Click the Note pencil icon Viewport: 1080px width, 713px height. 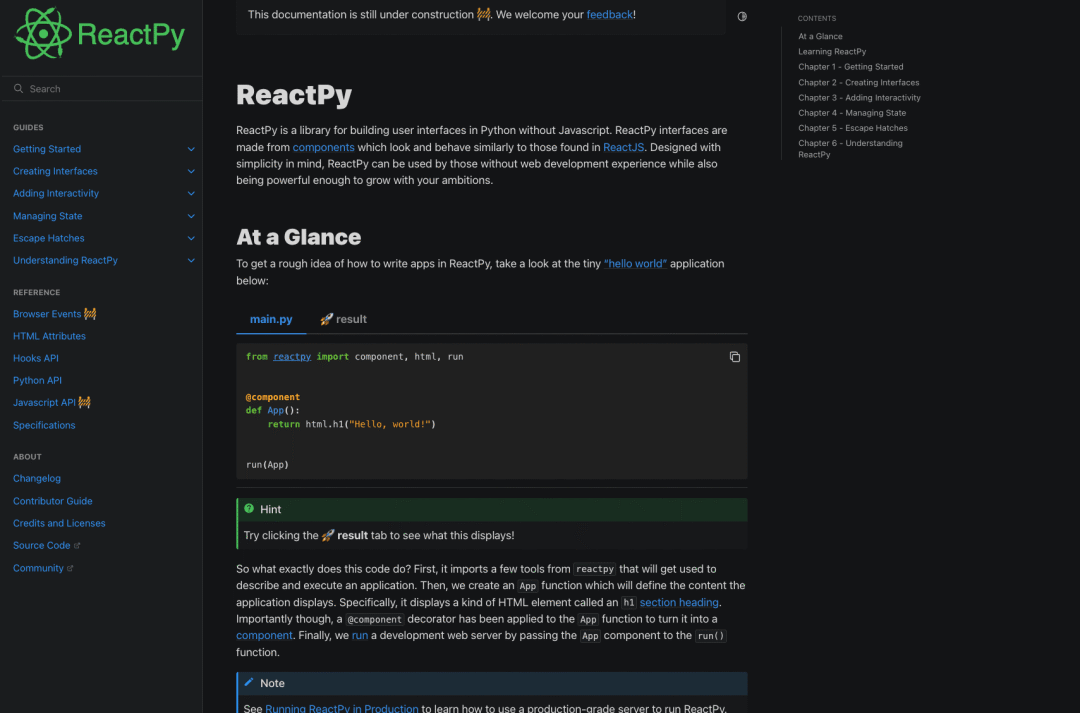pos(249,683)
